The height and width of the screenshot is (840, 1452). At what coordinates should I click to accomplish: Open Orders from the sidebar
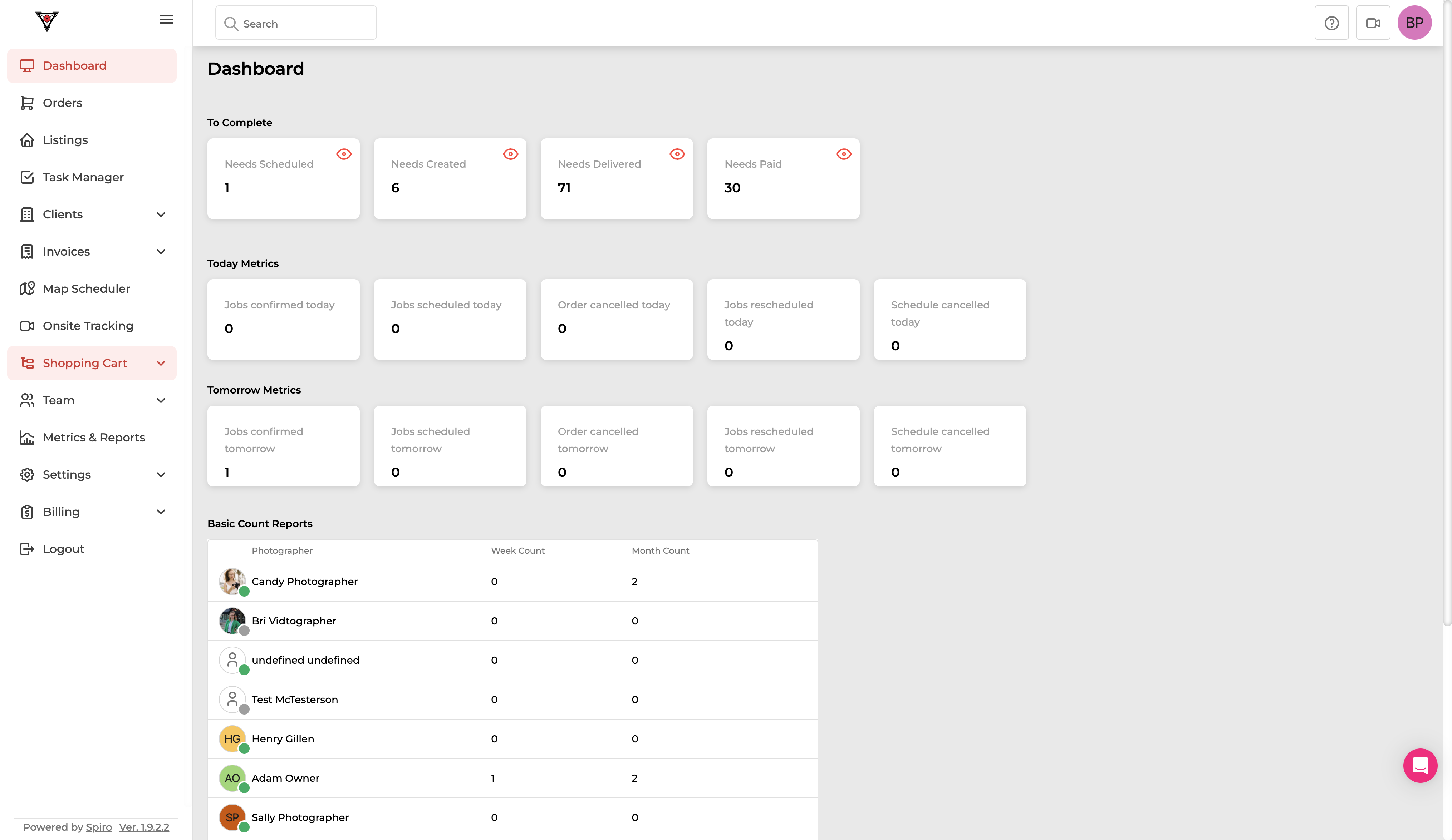(92, 103)
